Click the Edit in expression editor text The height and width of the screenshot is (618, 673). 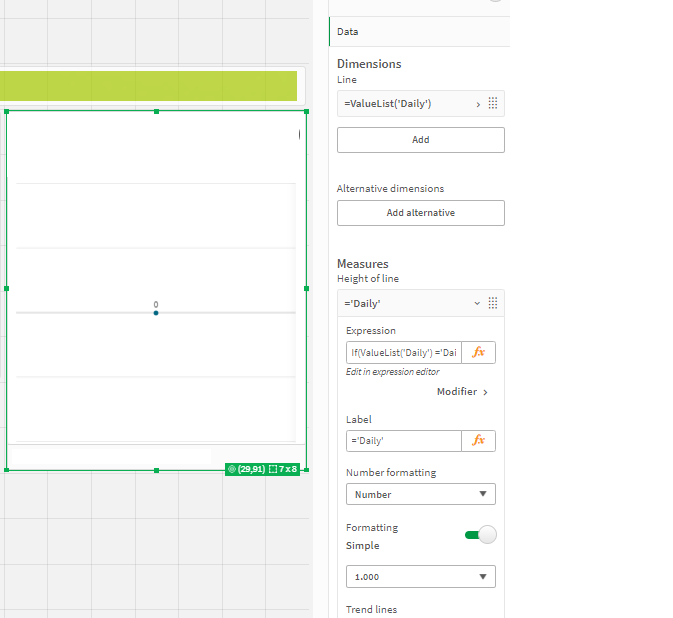[393, 372]
